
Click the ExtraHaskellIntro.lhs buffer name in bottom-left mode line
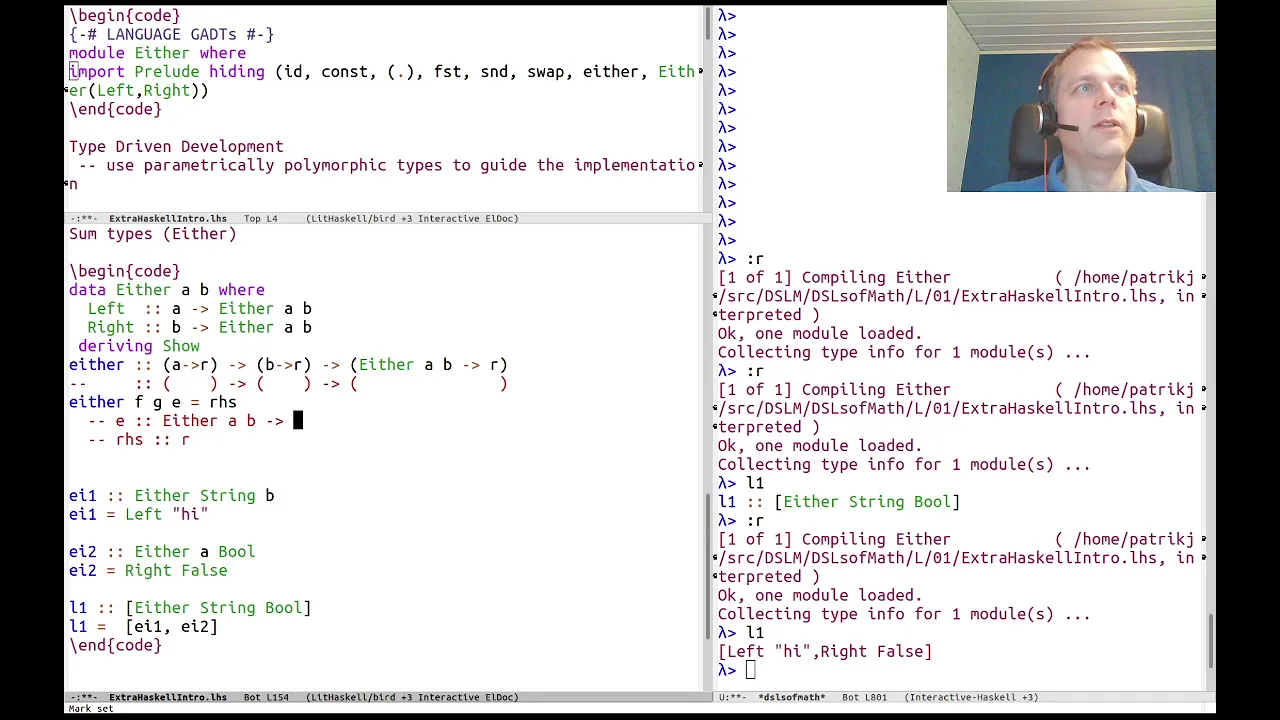pyautogui.click(x=168, y=697)
